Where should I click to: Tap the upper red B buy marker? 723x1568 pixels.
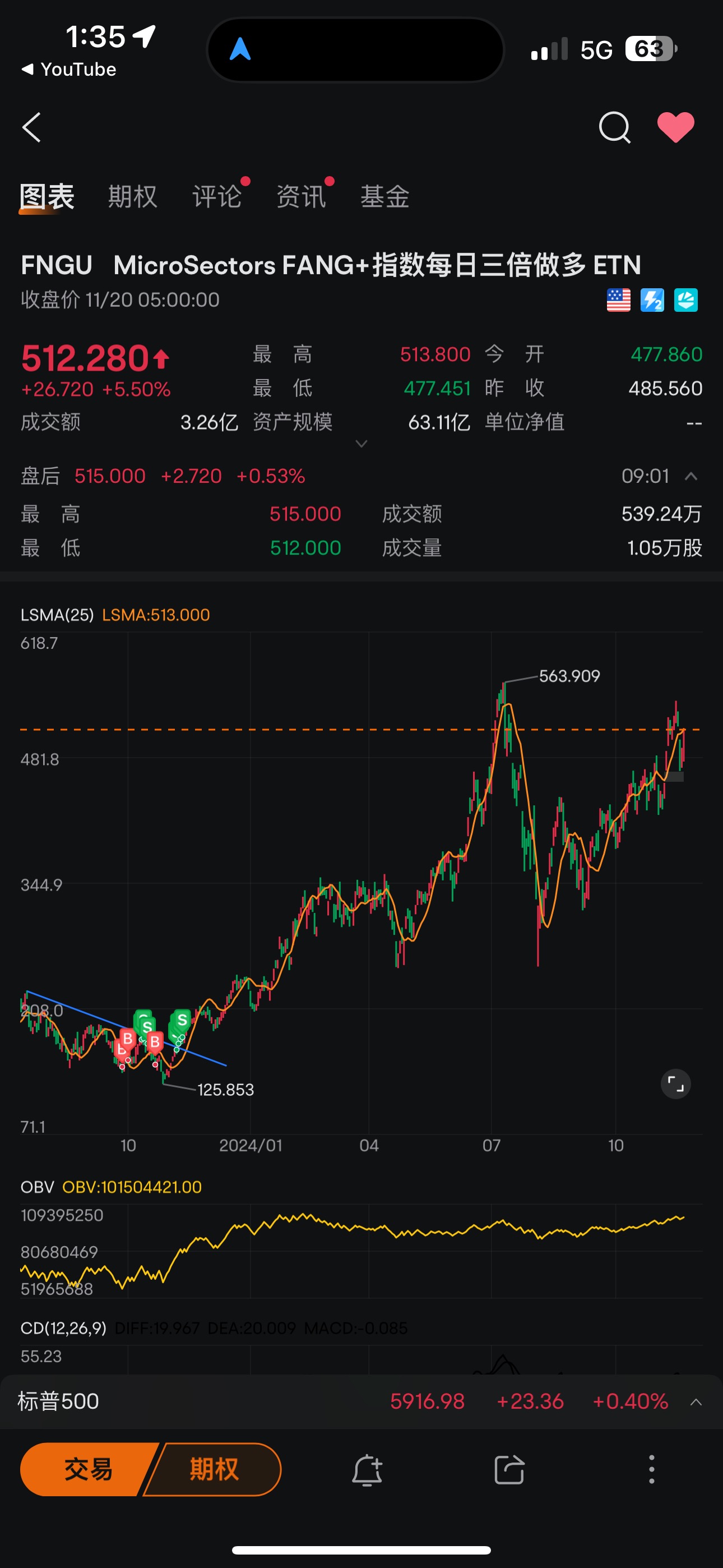127,1038
